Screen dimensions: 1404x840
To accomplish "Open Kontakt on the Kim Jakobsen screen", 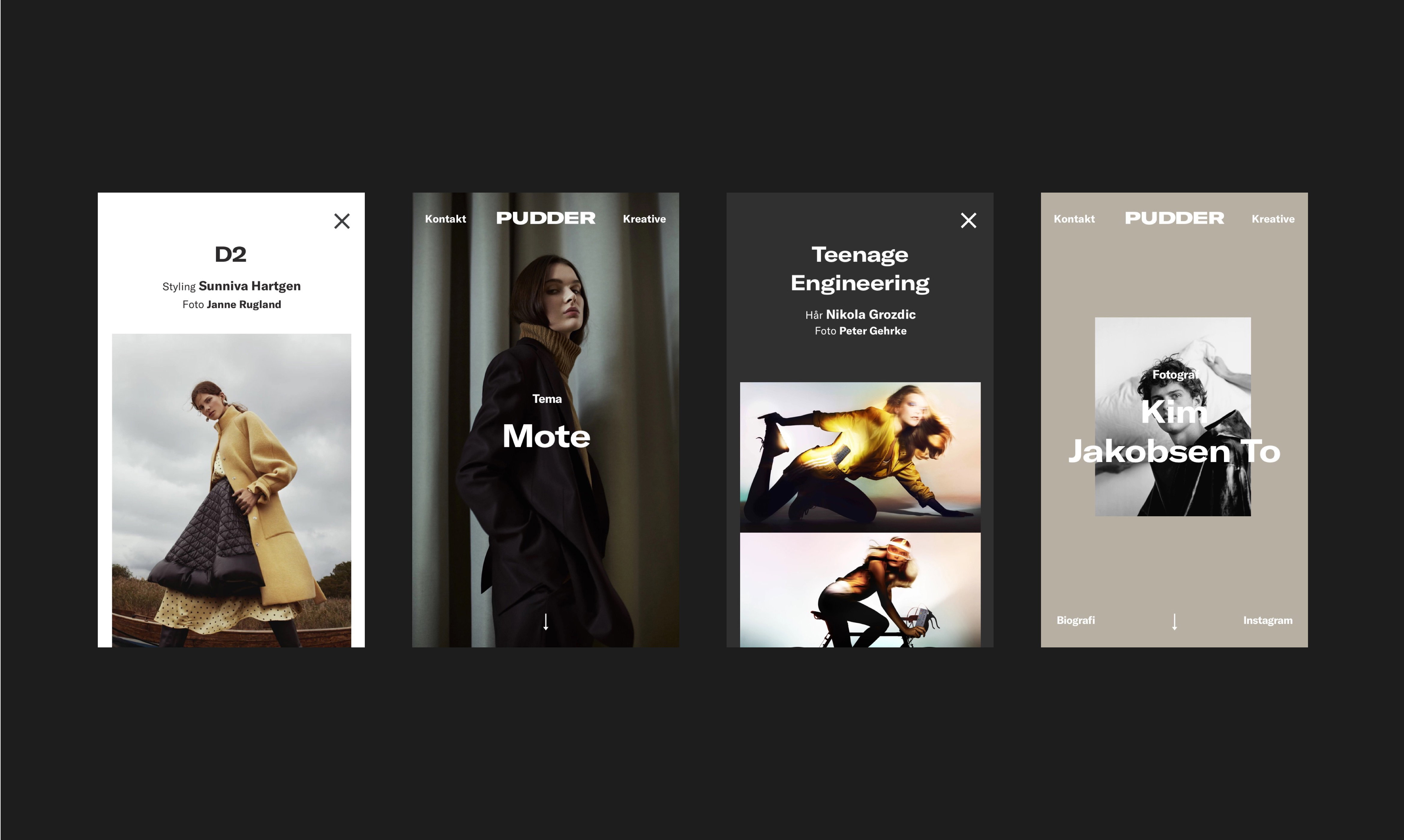I will [x=1074, y=219].
